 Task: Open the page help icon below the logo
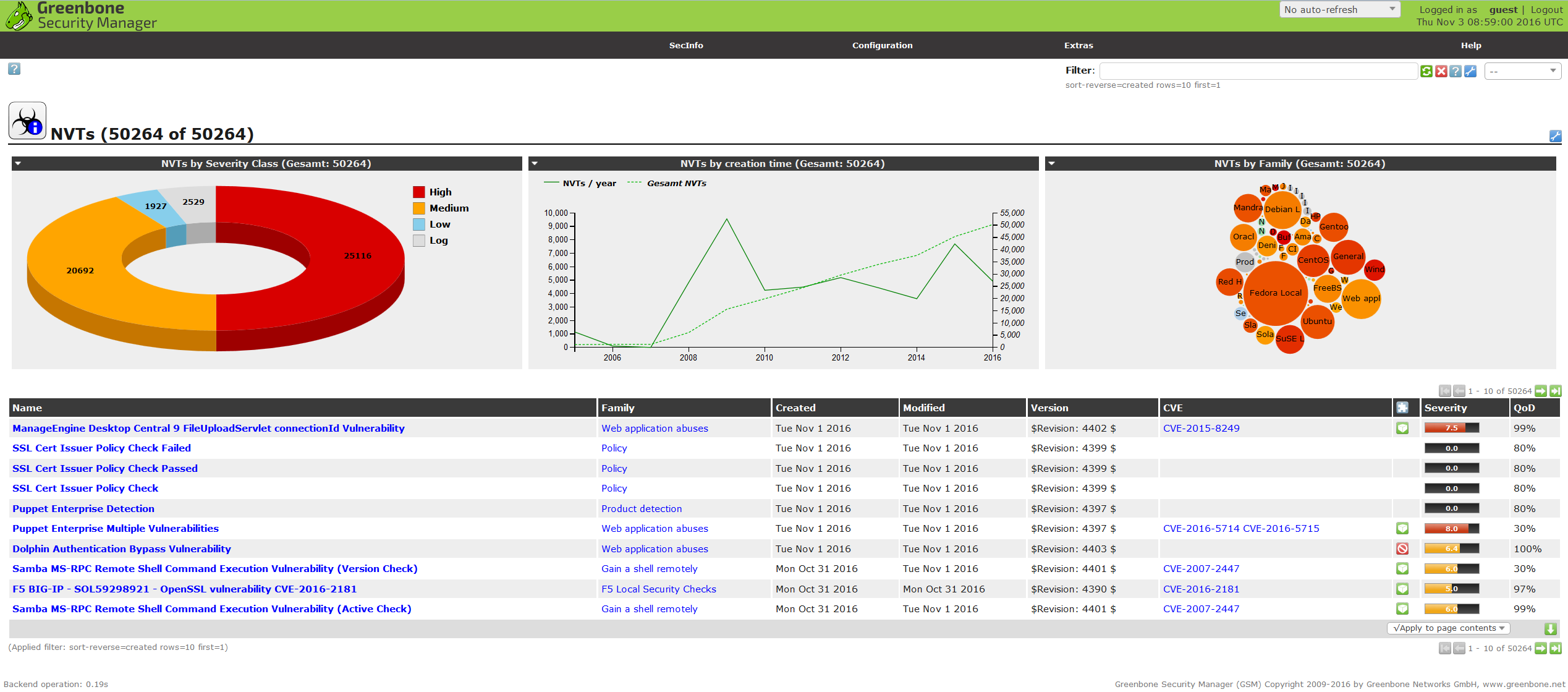tap(14, 69)
